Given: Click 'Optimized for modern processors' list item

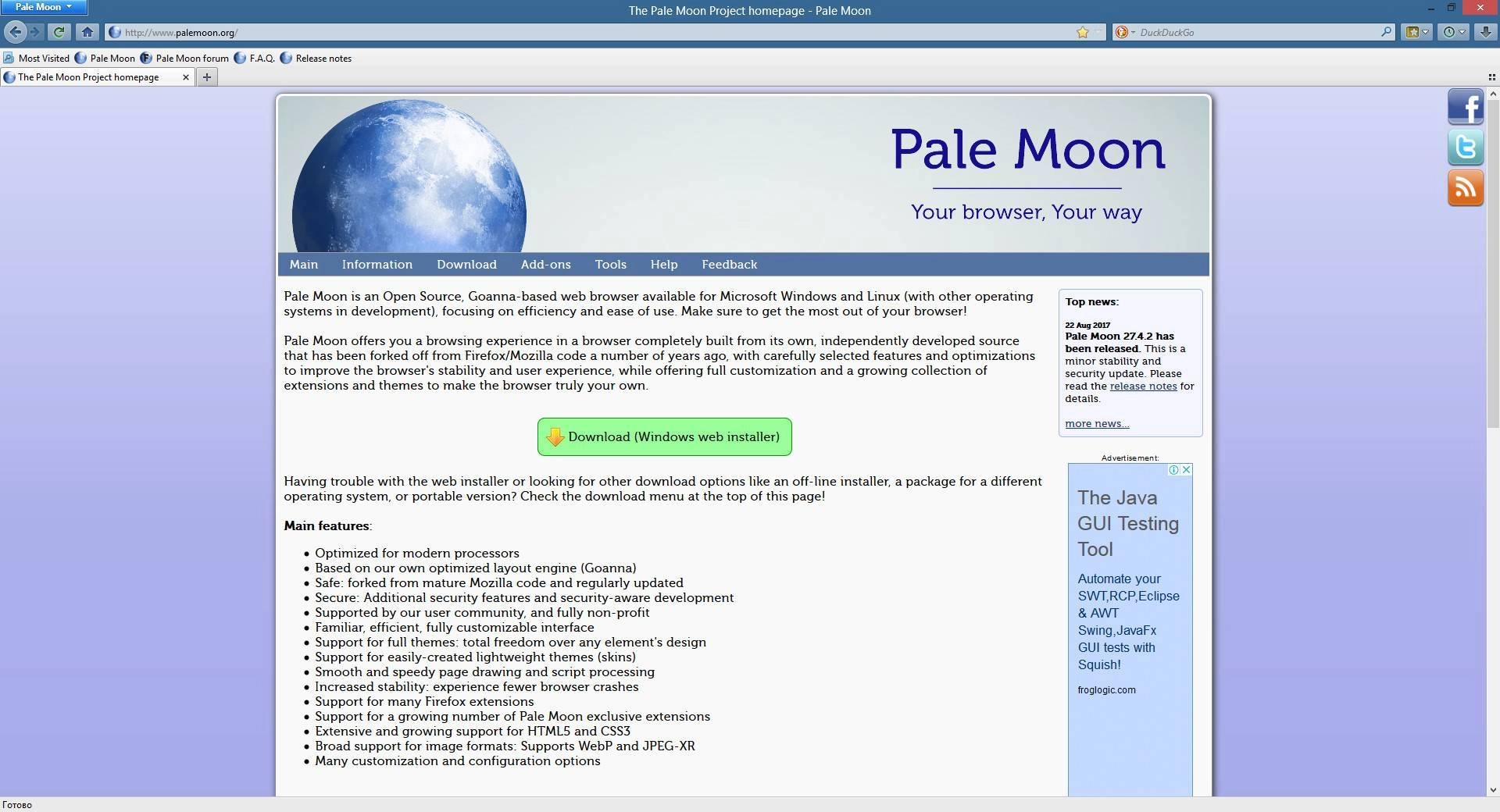Looking at the screenshot, I should click(417, 553).
